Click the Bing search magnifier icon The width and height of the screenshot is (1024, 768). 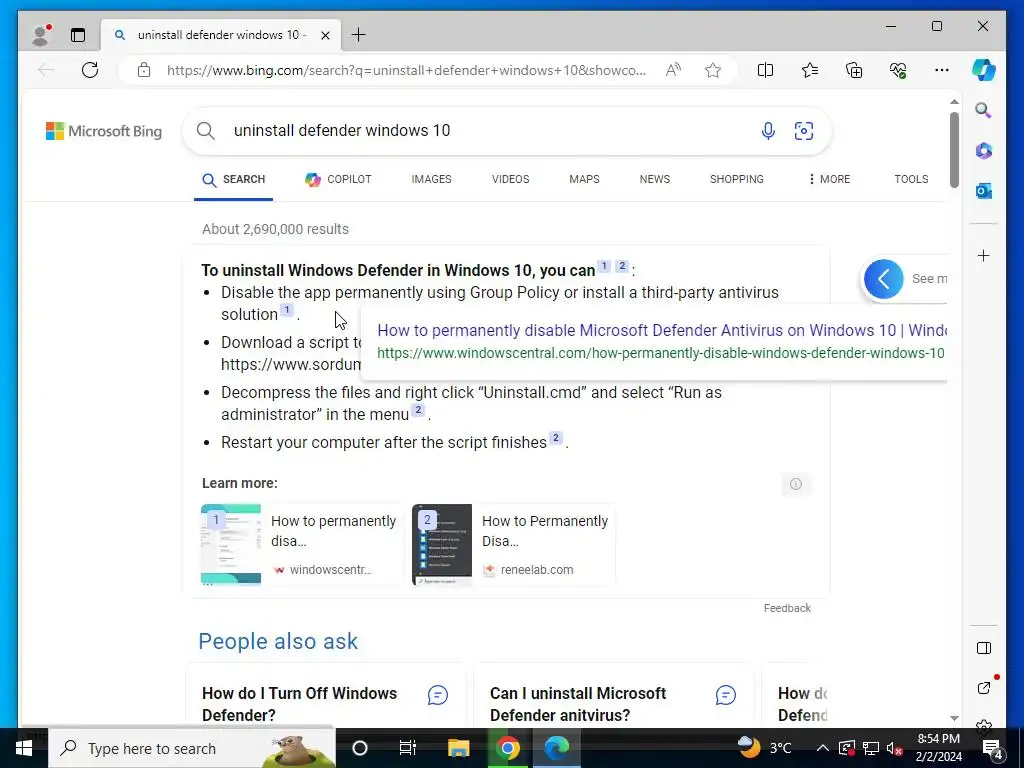point(206,131)
